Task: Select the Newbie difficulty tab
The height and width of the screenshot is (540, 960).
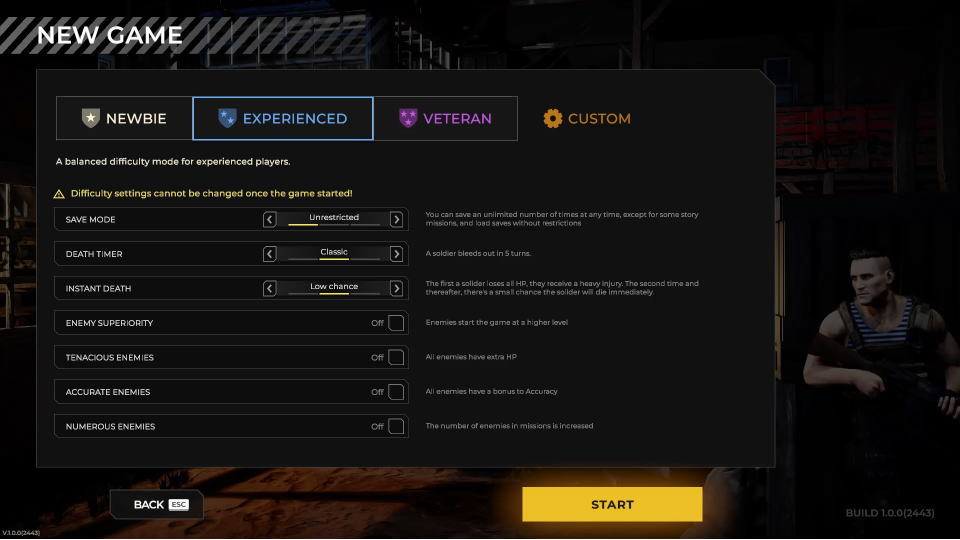Action: coord(124,118)
